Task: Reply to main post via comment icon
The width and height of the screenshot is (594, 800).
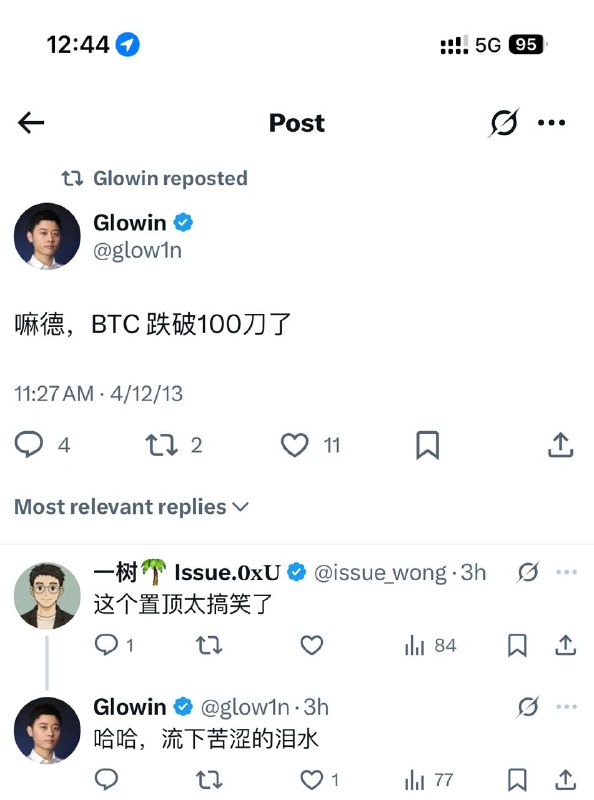Action: [29, 444]
